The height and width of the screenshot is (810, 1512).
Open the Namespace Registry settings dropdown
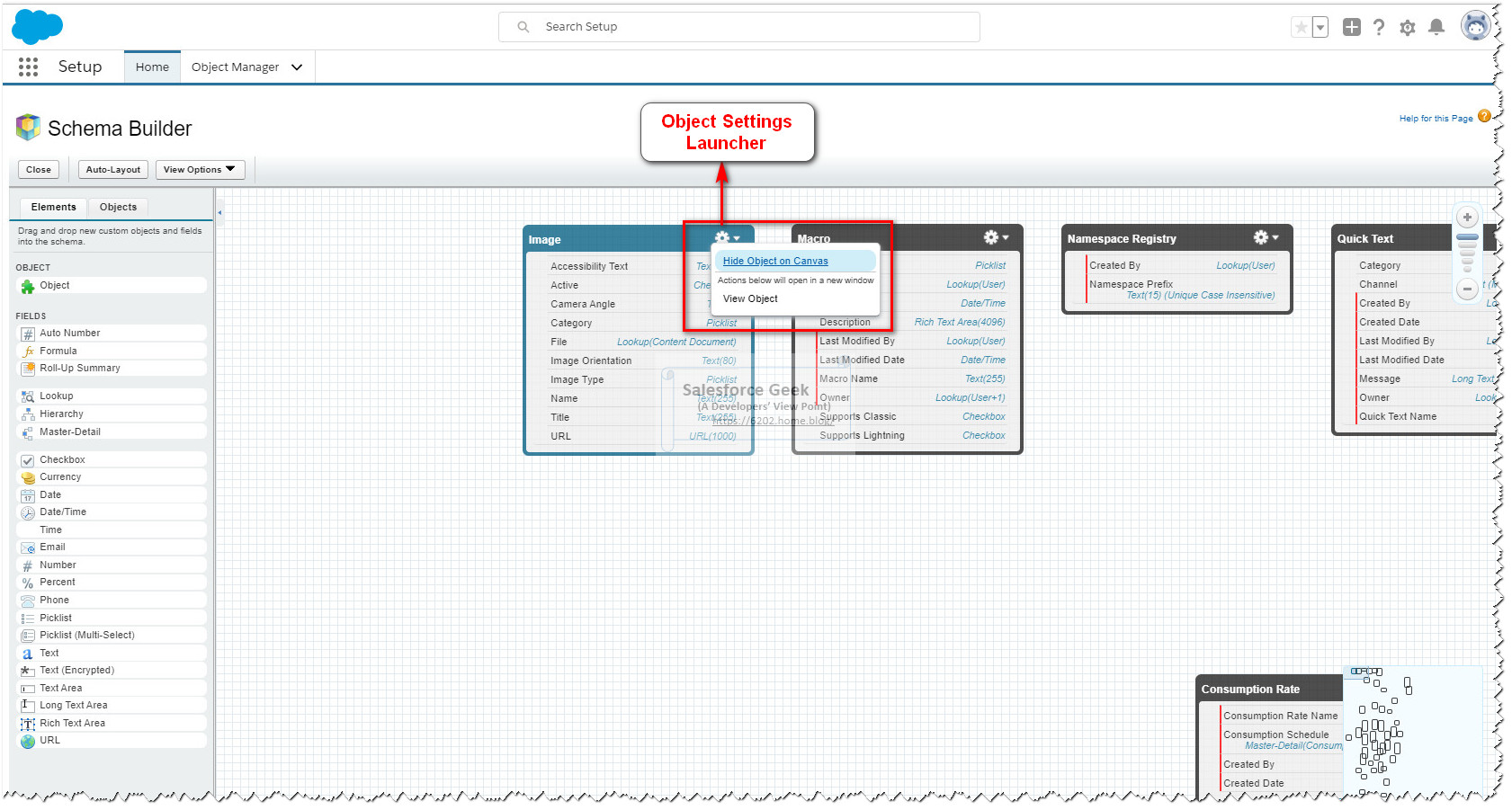pos(1265,237)
